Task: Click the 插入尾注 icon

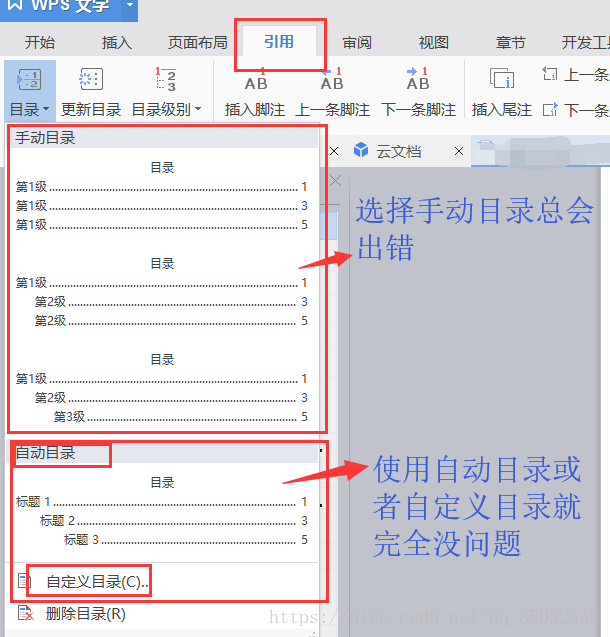Action: pos(502,78)
